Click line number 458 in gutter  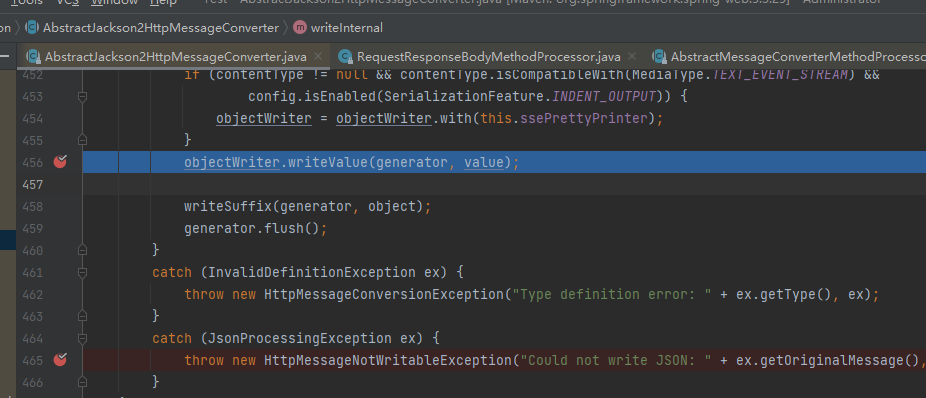pos(32,207)
